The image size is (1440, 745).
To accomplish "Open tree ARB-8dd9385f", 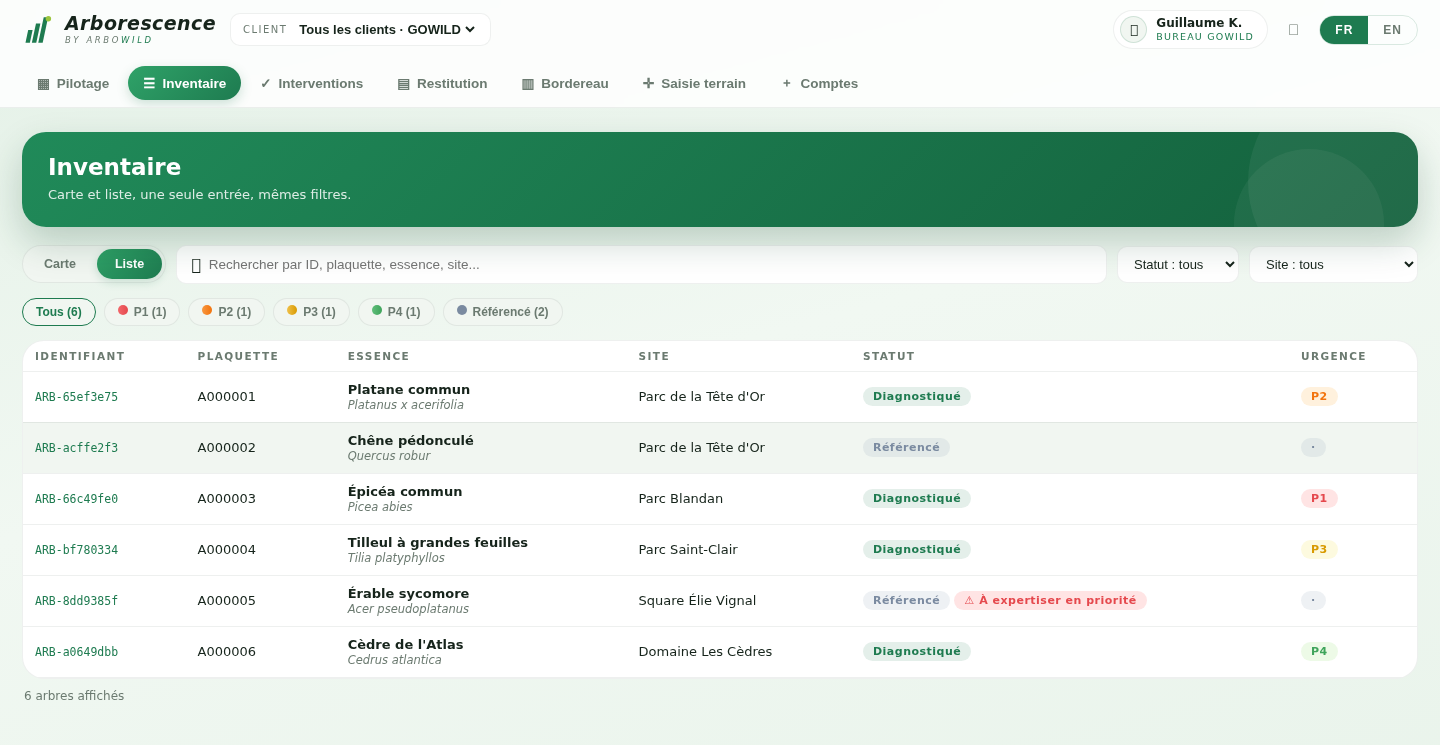I will [77, 601].
